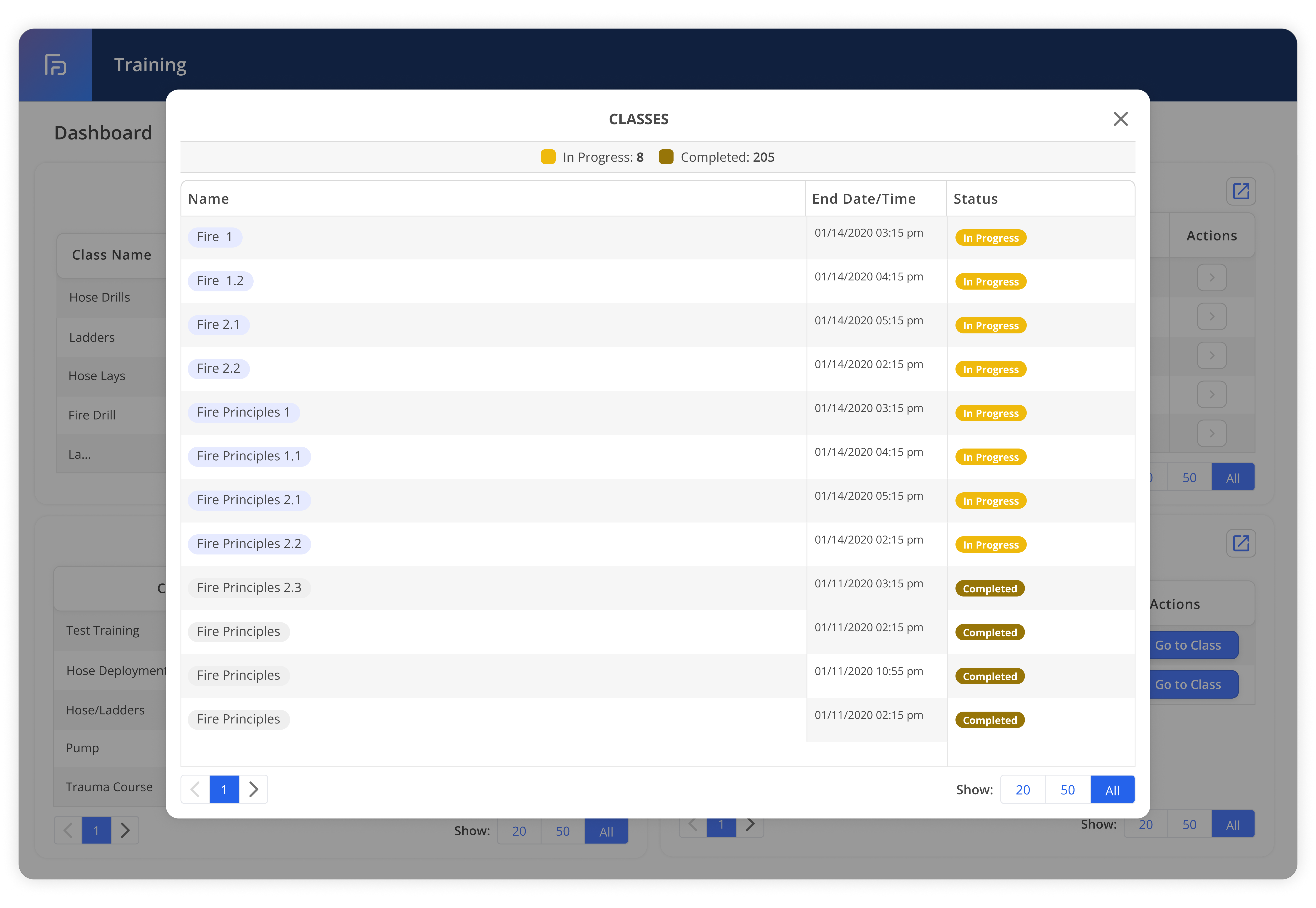Click the app logo icon in header
The height and width of the screenshot is (908, 1316).
click(55, 65)
